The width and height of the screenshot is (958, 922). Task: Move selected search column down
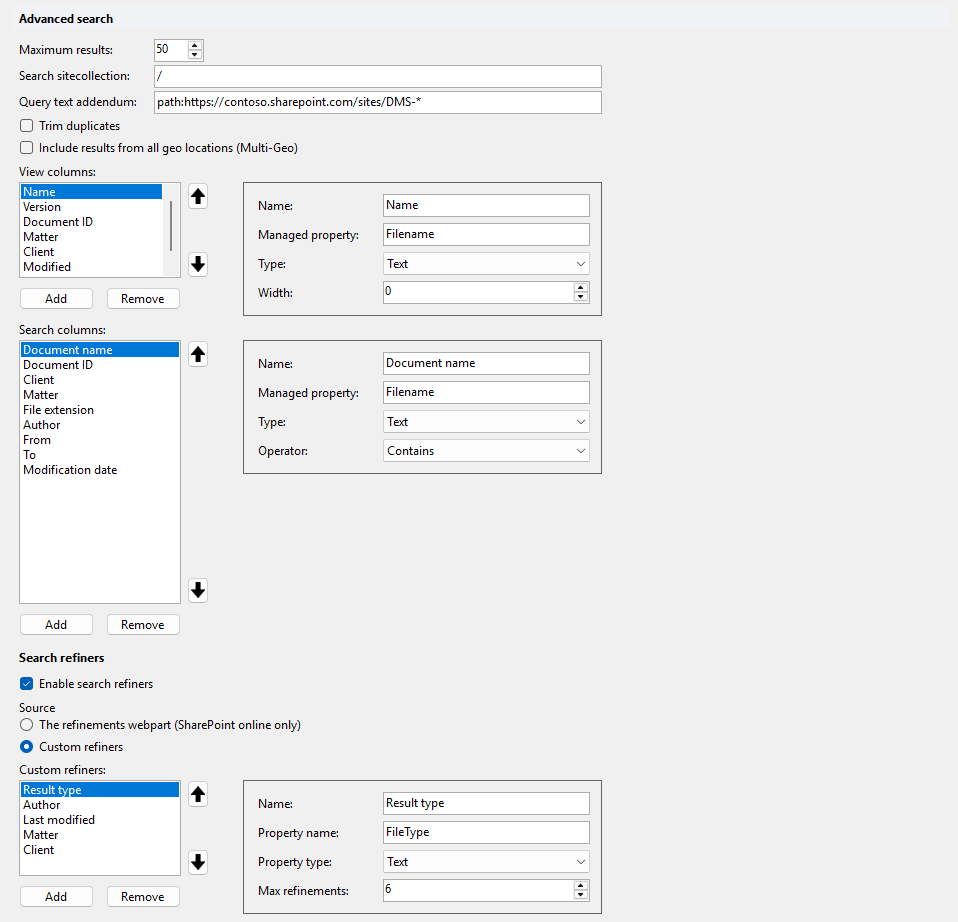pos(197,590)
